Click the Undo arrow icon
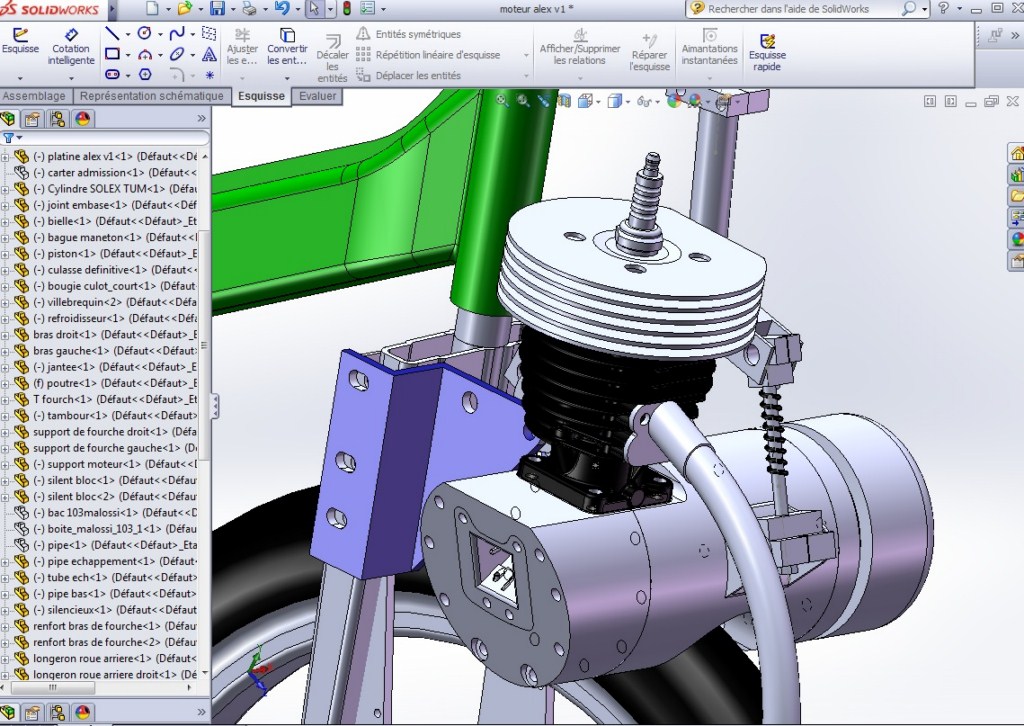 (282, 8)
